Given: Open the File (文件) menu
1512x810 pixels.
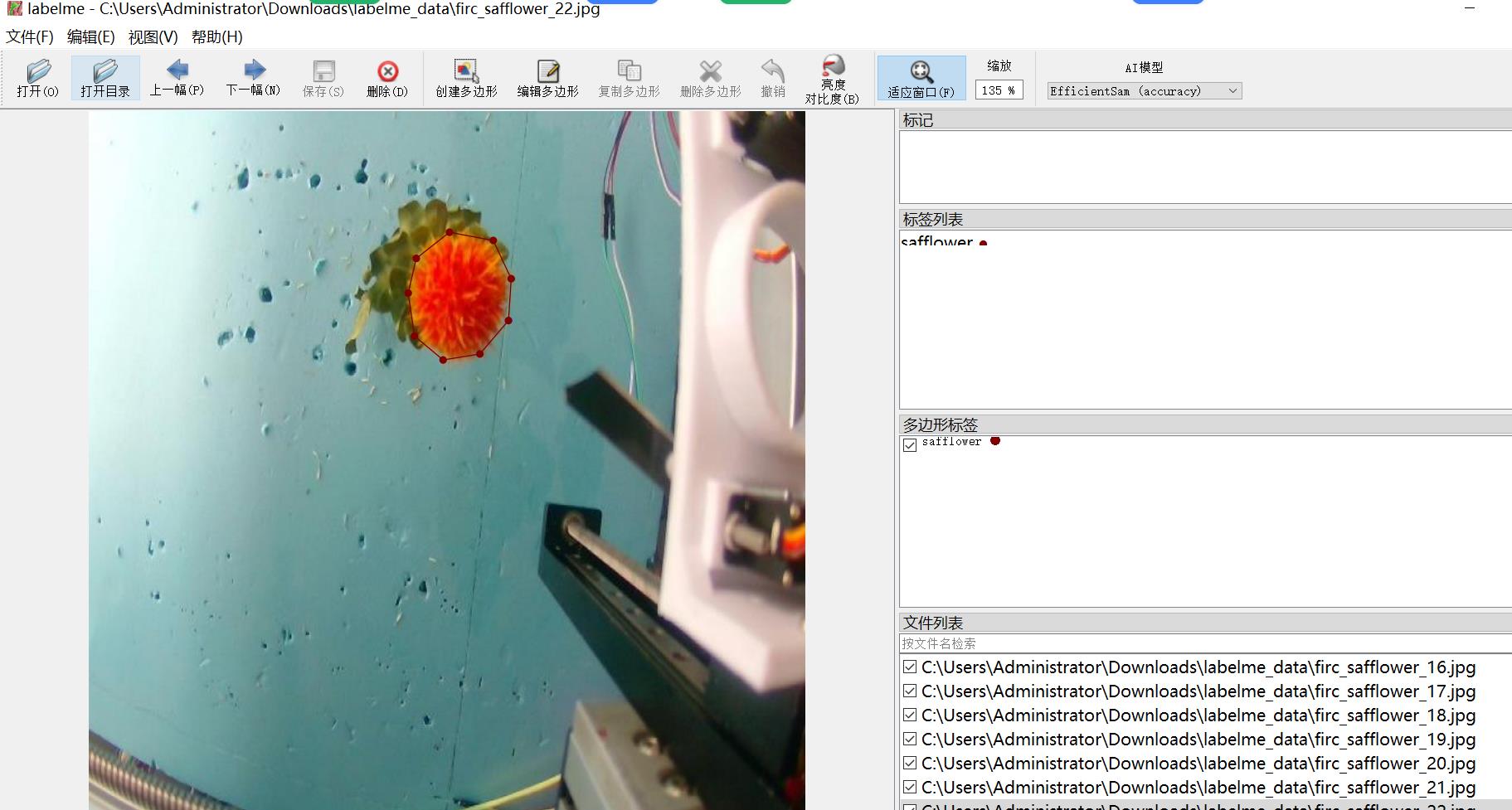Looking at the screenshot, I should [30, 37].
